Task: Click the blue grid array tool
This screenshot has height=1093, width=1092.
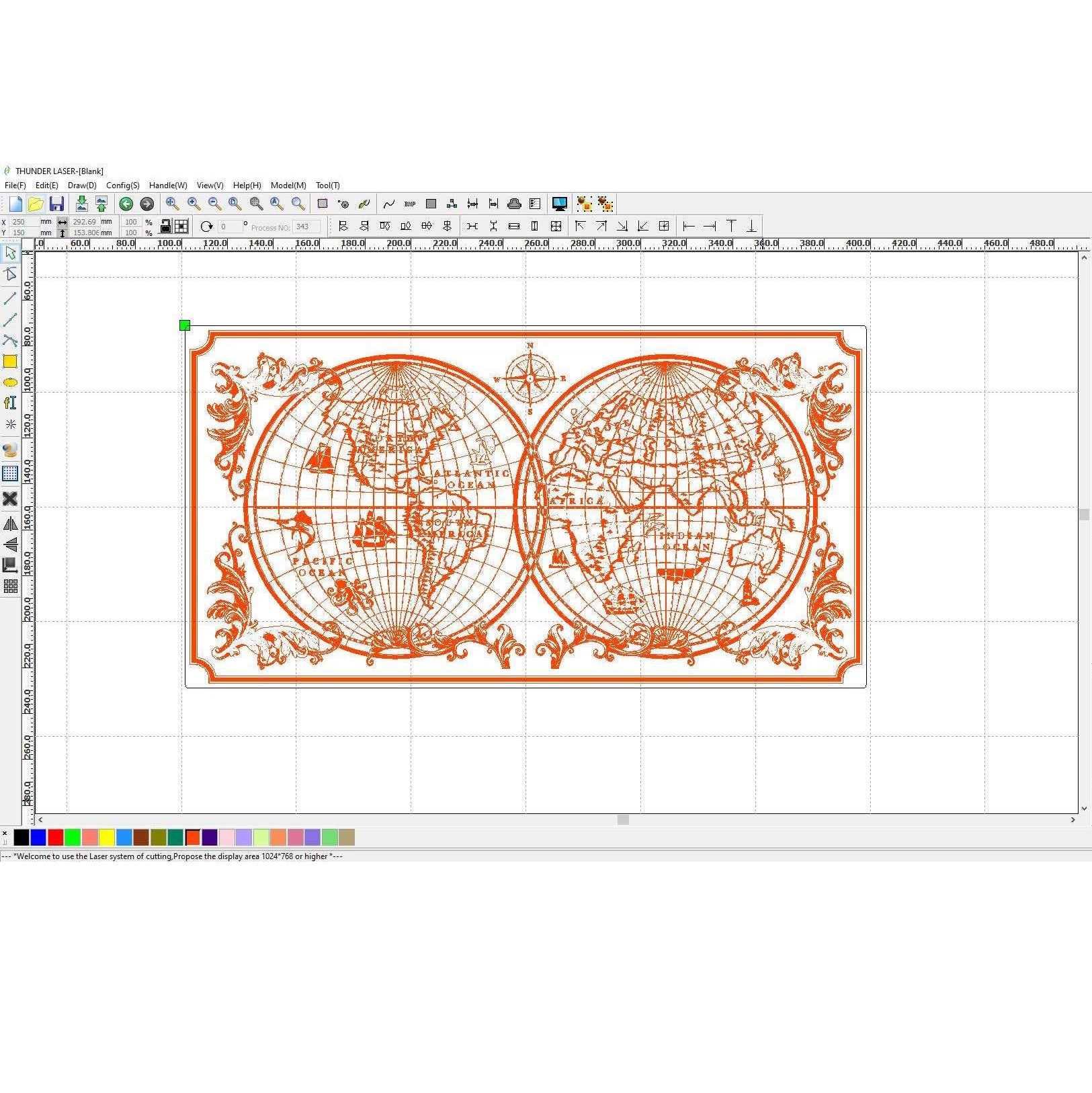Action: click(10, 473)
